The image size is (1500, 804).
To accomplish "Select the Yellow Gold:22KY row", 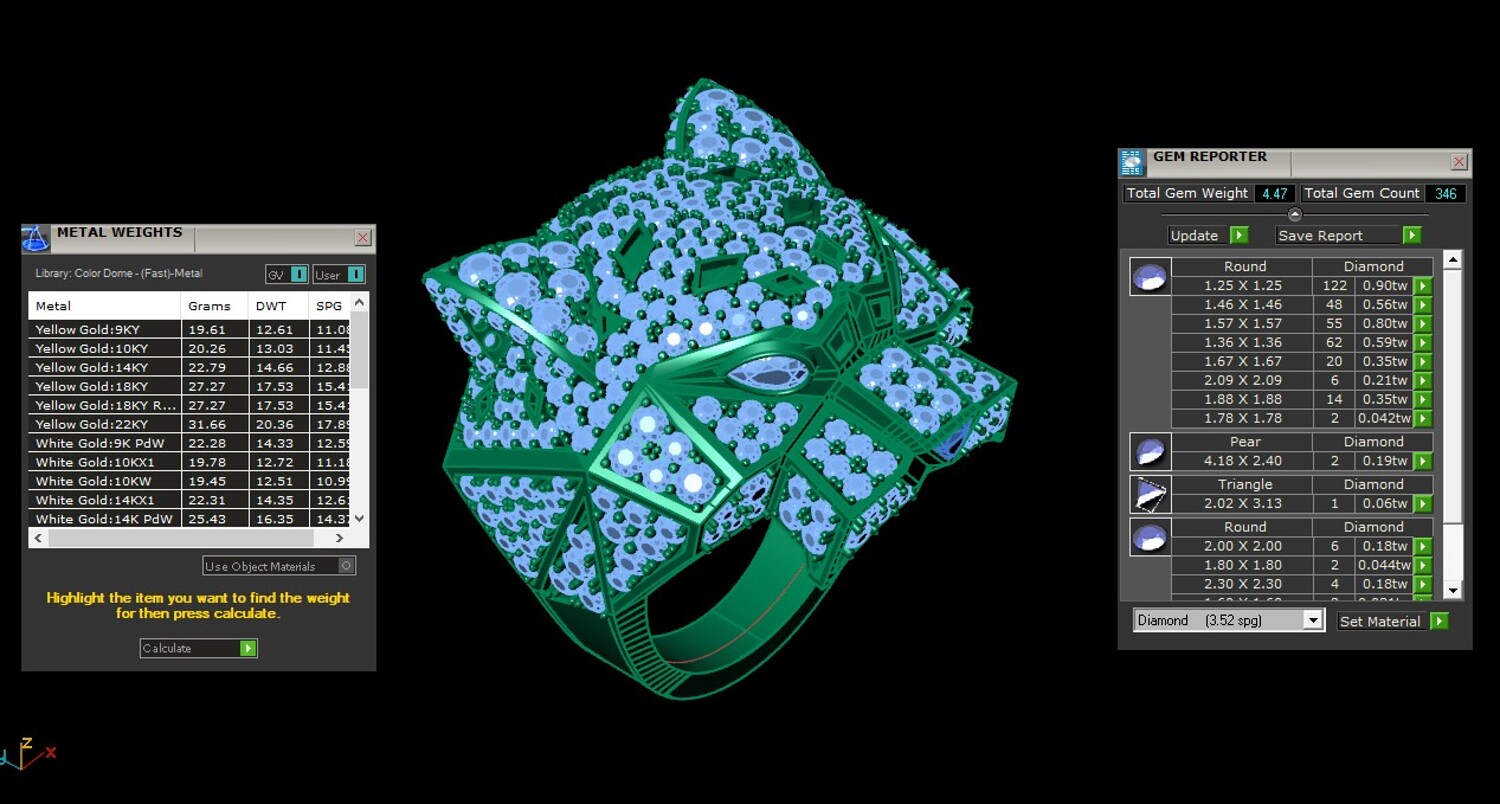I will pos(189,424).
